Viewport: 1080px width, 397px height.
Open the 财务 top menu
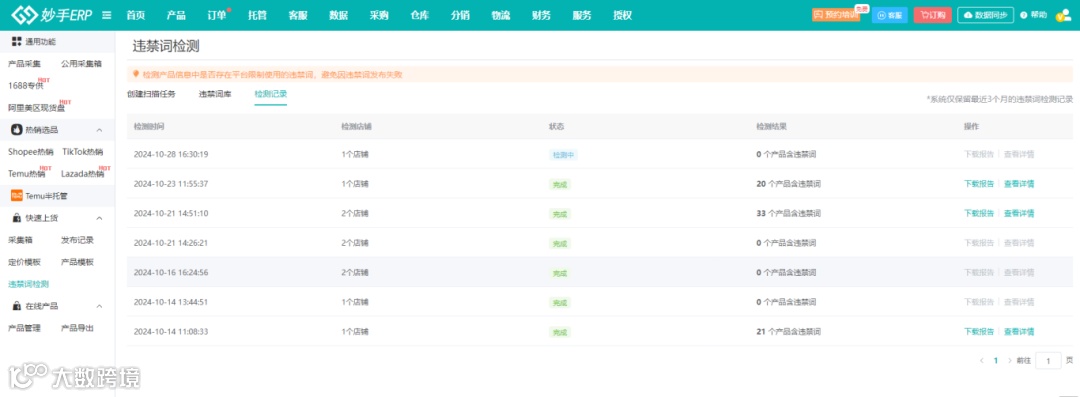[541, 15]
